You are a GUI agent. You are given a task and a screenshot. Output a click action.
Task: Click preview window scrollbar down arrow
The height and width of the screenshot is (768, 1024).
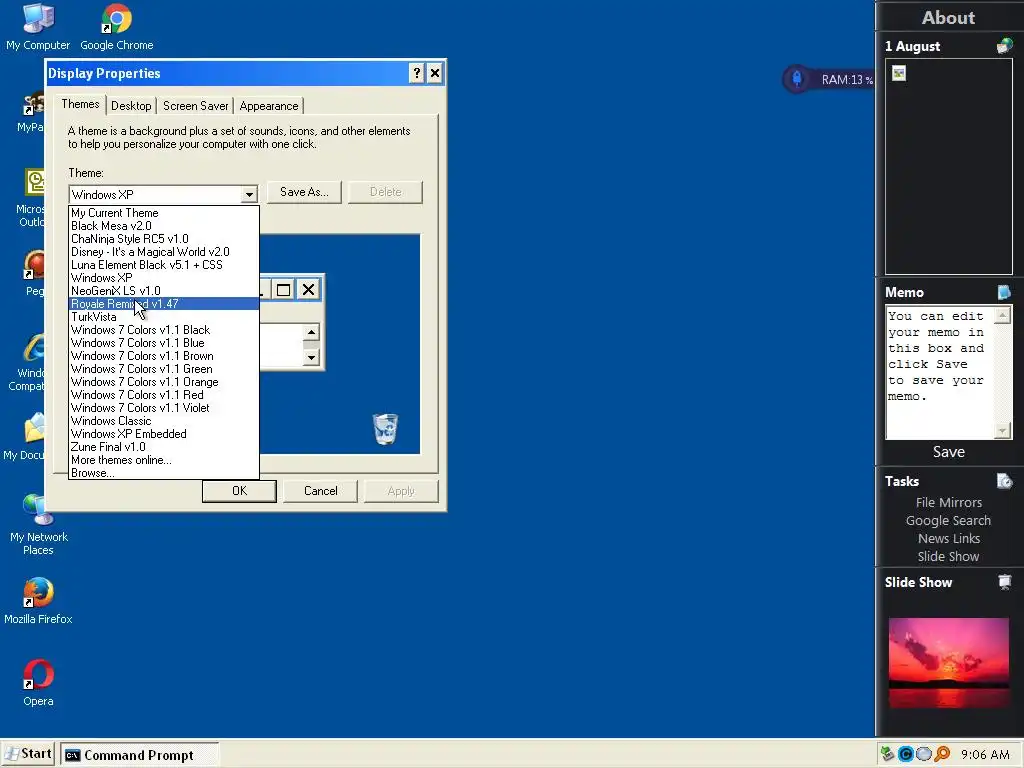[311, 357]
